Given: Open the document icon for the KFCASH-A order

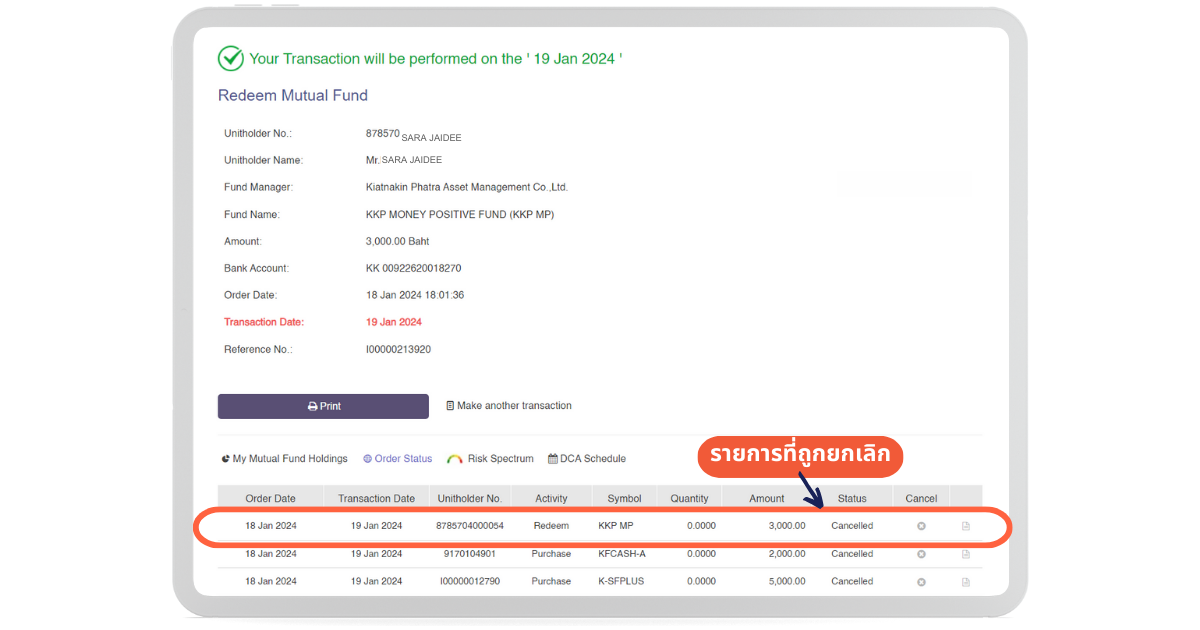Looking at the screenshot, I should click(965, 554).
